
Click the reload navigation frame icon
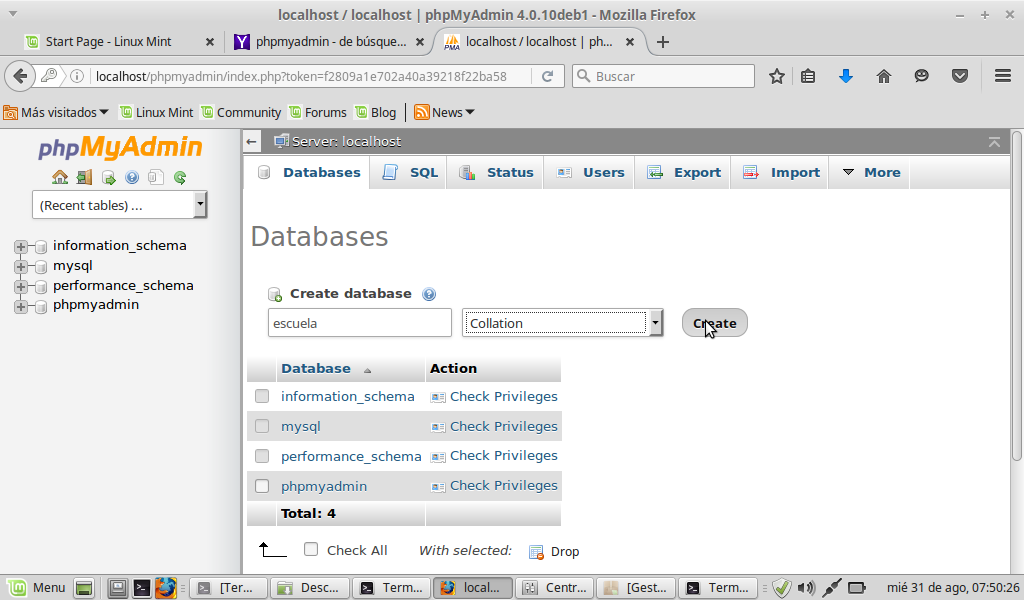(180, 178)
